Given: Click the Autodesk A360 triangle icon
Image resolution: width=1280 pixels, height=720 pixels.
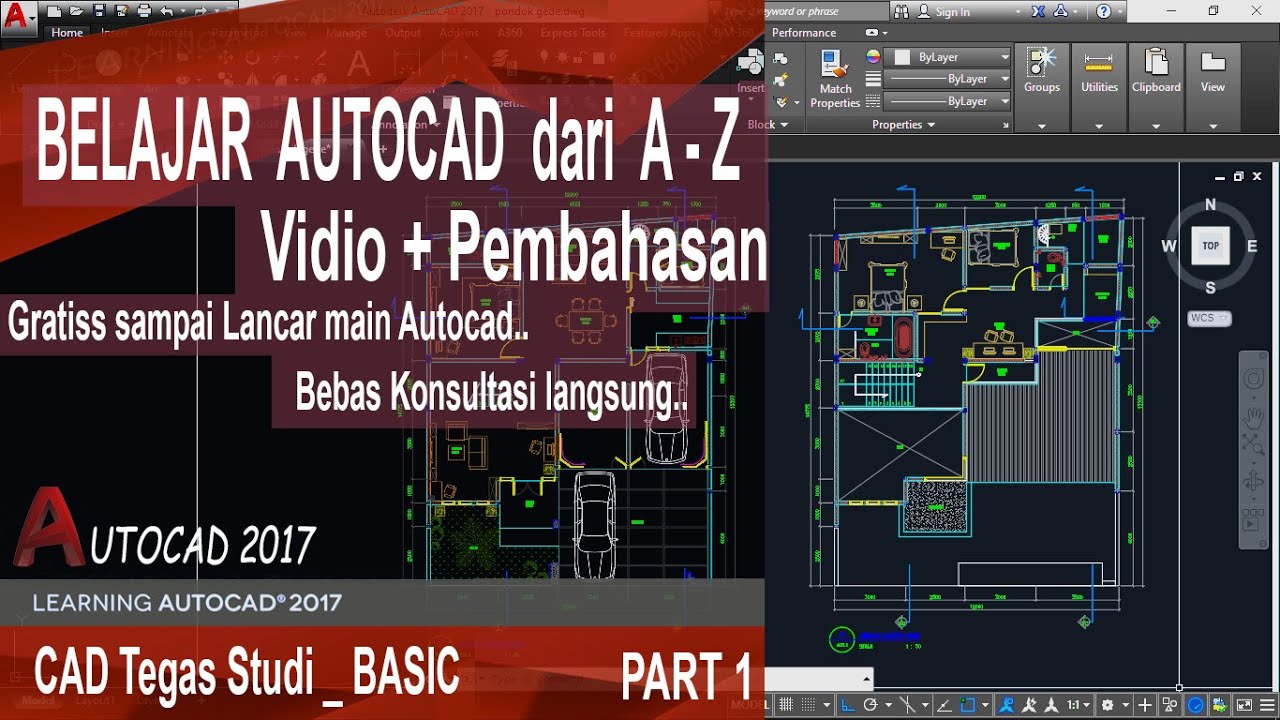Looking at the screenshot, I should tap(1062, 11).
